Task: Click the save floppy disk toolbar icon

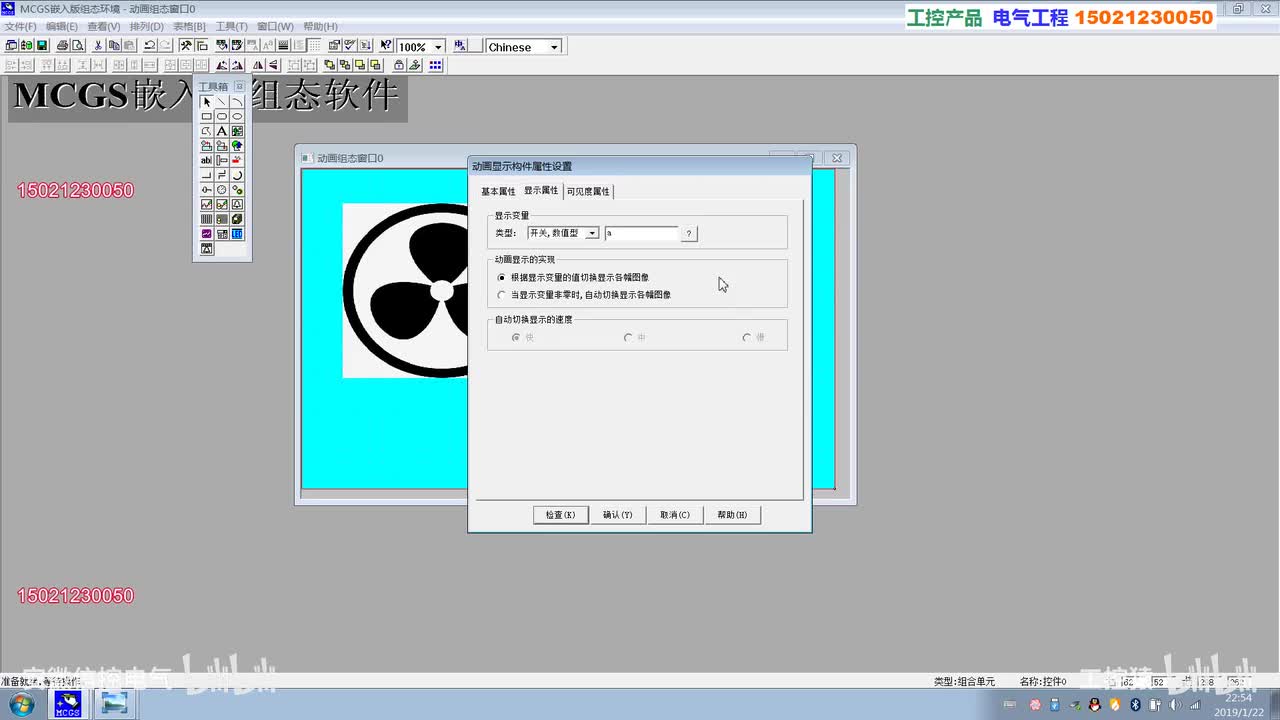Action: (42, 46)
